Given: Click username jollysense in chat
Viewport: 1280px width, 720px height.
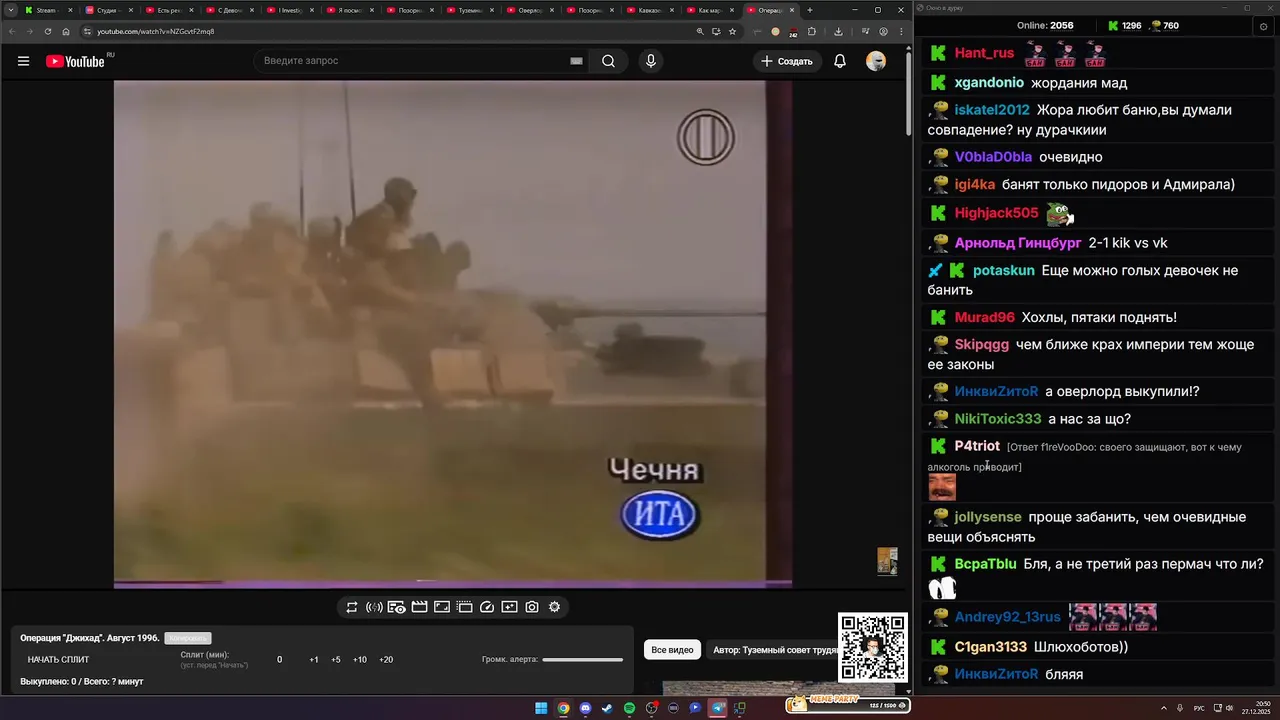Looking at the screenshot, I should 988,517.
